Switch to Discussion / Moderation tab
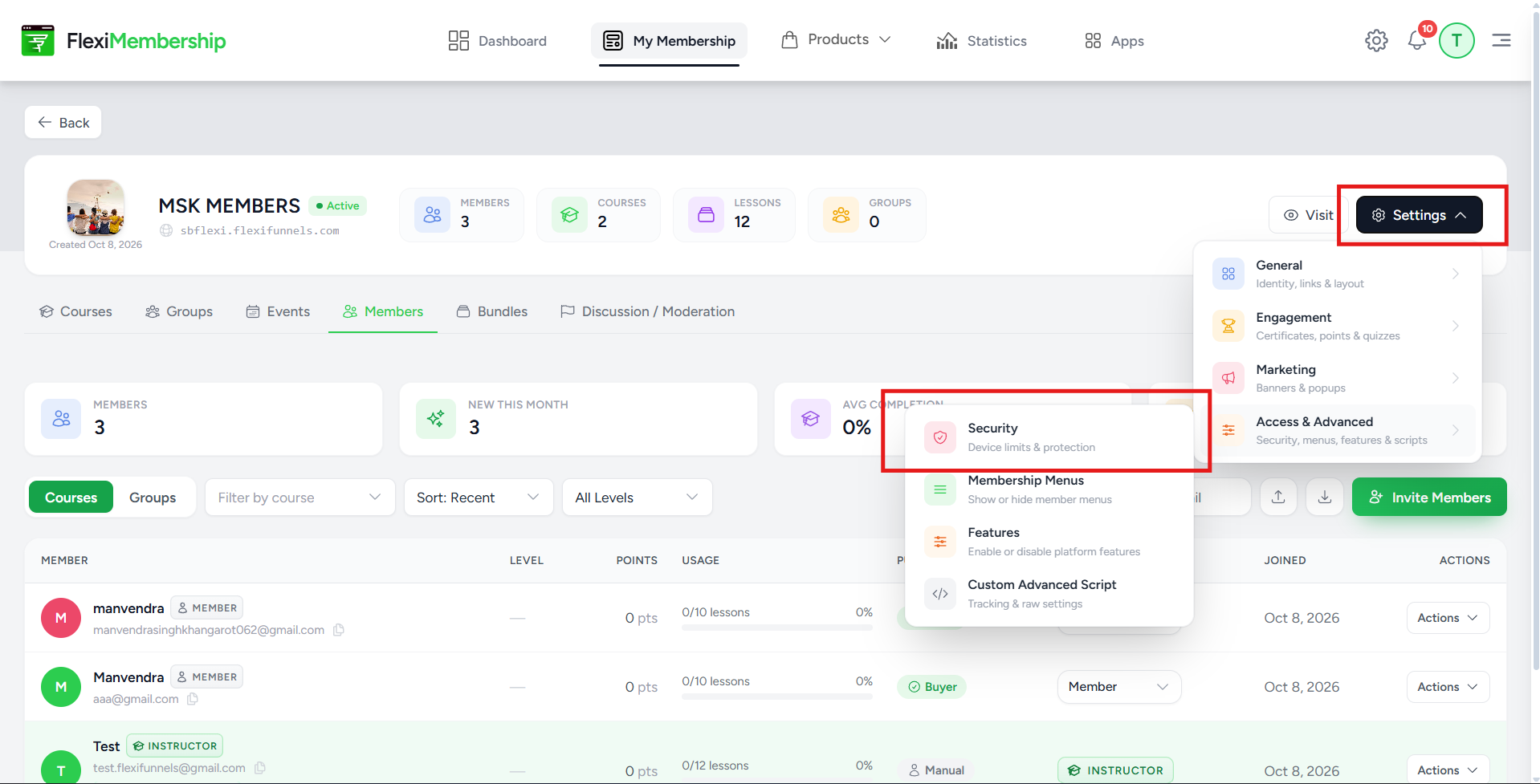Viewport: 1540px width, 784px height. tap(647, 311)
